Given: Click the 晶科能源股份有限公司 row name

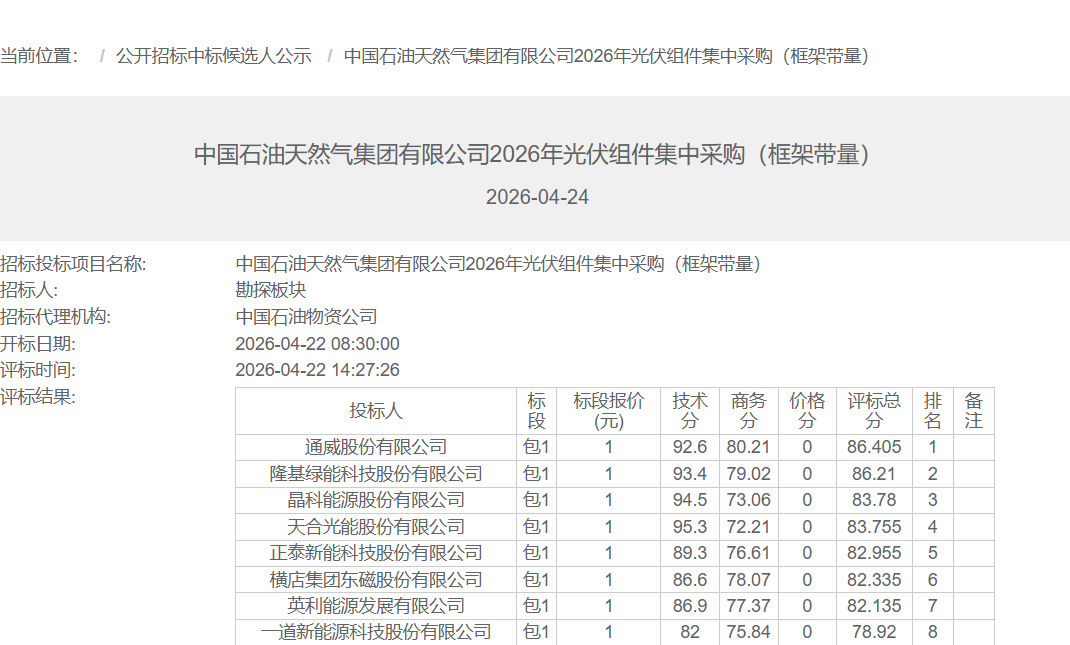Looking at the screenshot, I should 375,500.
